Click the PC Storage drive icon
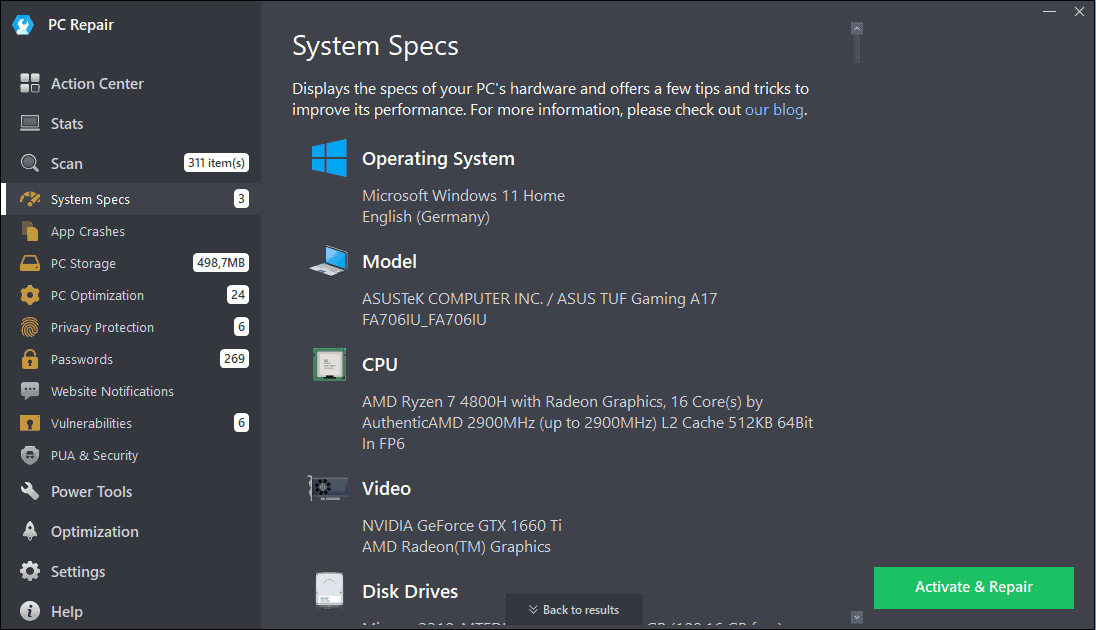This screenshot has width=1096, height=630. click(x=30, y=264)
